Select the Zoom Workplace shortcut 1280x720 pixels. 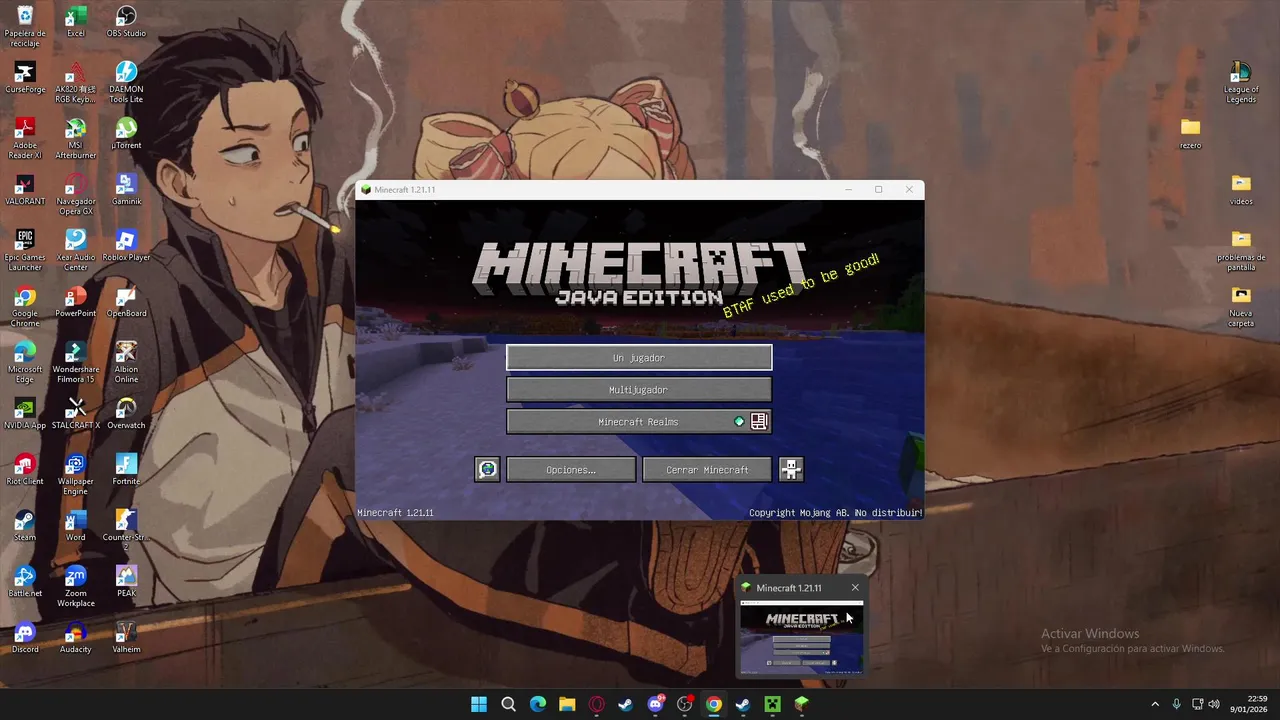(75, 587)
